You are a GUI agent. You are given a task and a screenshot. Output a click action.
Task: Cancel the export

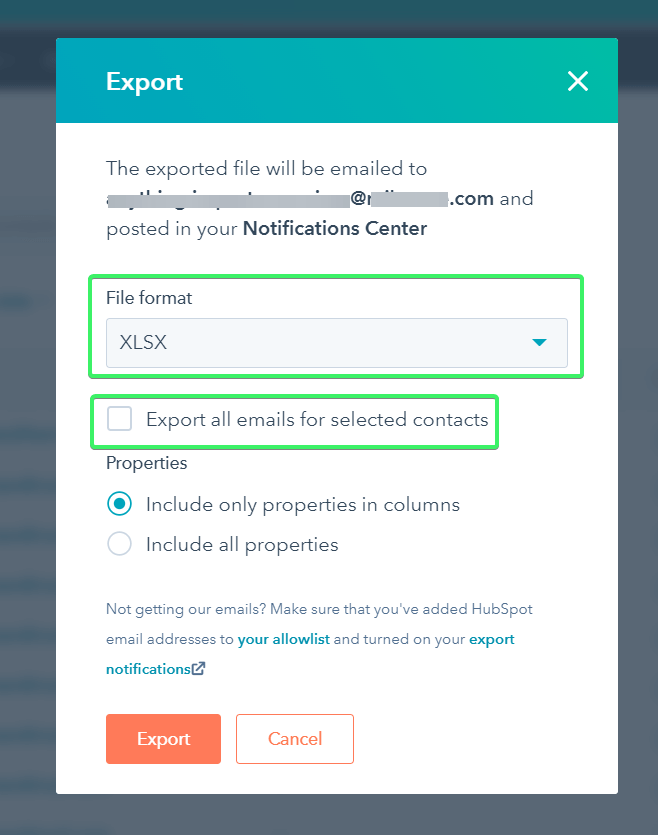tap(294, 738)
